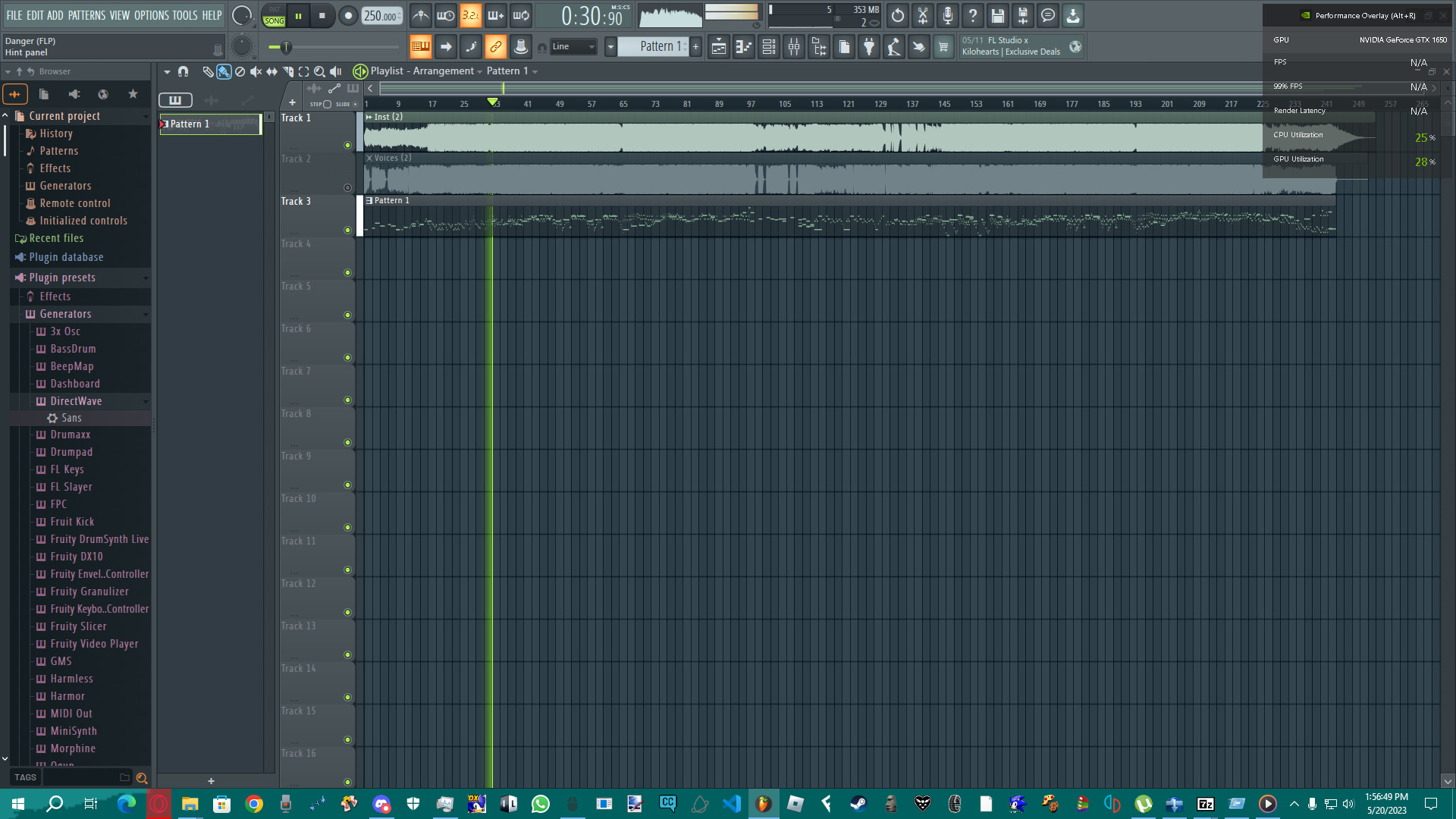
Task: Click the Pattern 1 clip in Track 3
Action: [x=849, y=216]
